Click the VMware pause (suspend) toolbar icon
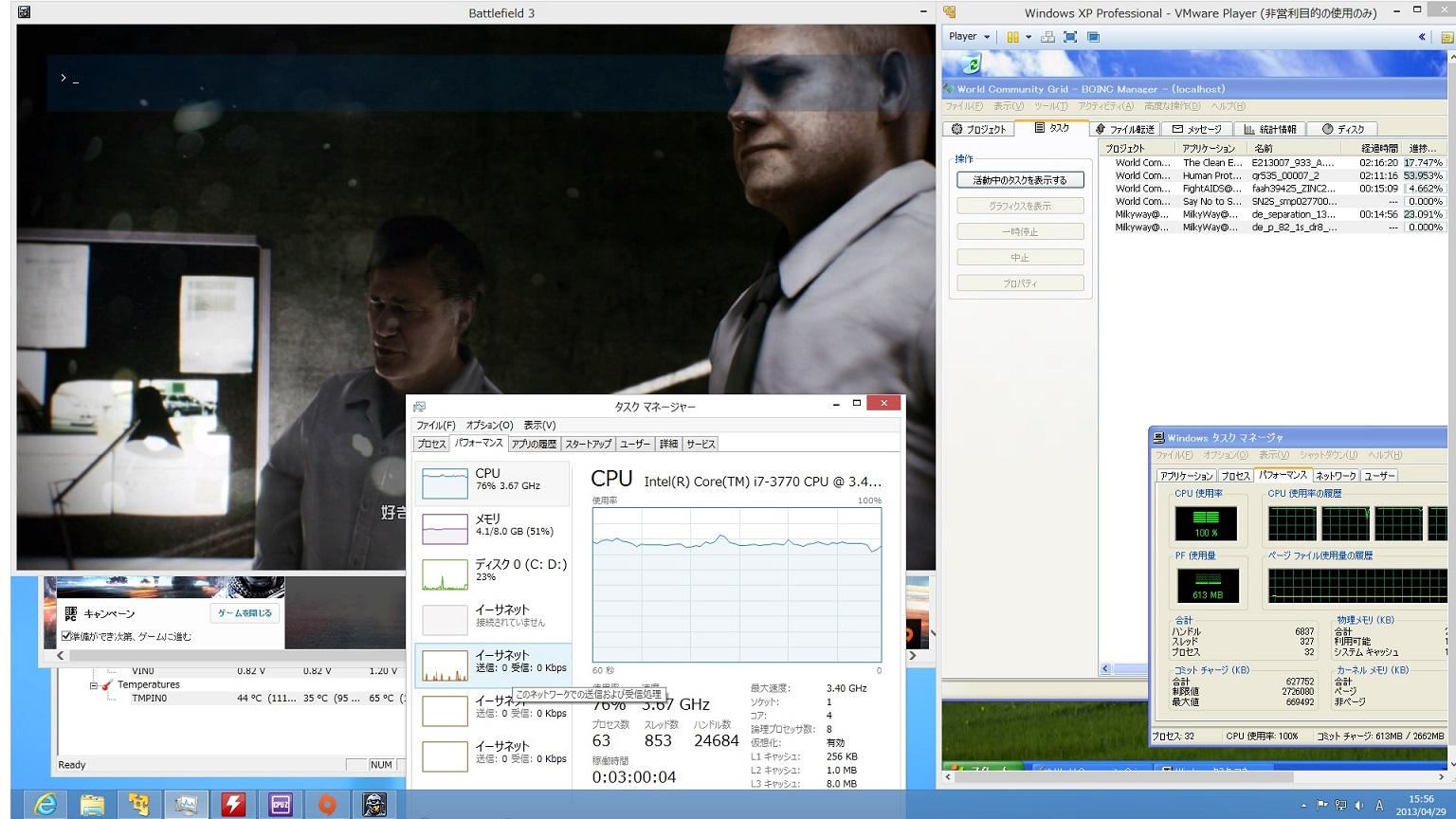Image resolution: width=1456 pixels, height=819 pixels. [x=1012, y=37]
